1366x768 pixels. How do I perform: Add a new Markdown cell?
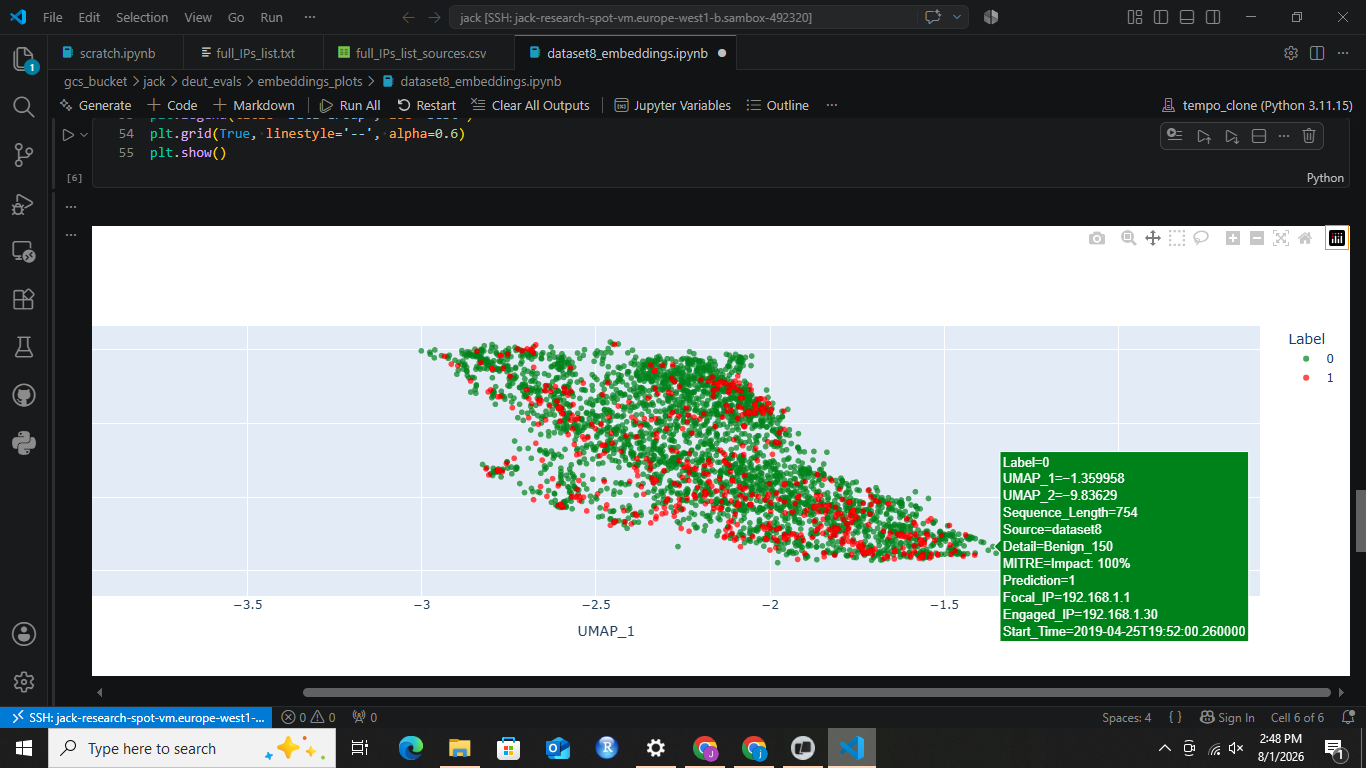click(x=254, y=105)
